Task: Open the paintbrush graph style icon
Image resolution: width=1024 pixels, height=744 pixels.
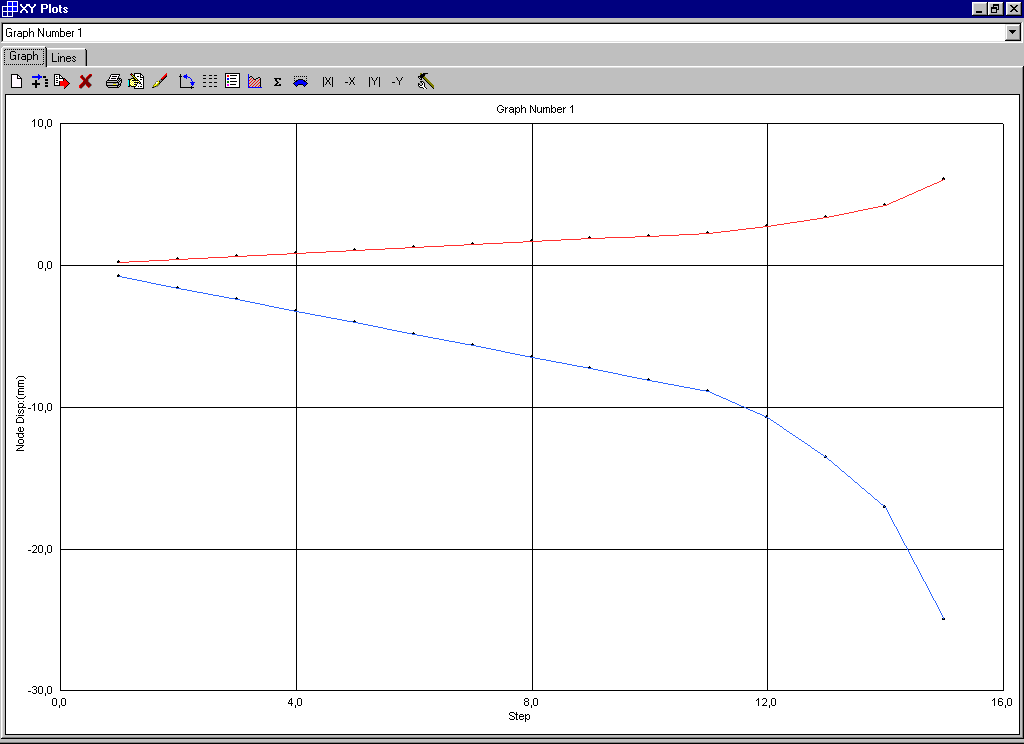Action: [x=159, y=81]
